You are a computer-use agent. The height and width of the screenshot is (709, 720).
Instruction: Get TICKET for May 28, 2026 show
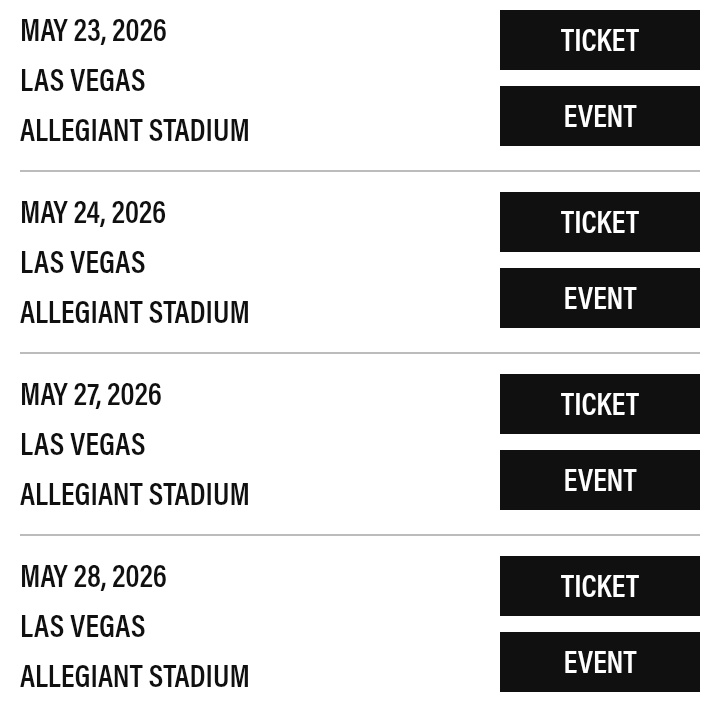coord(600,586)
